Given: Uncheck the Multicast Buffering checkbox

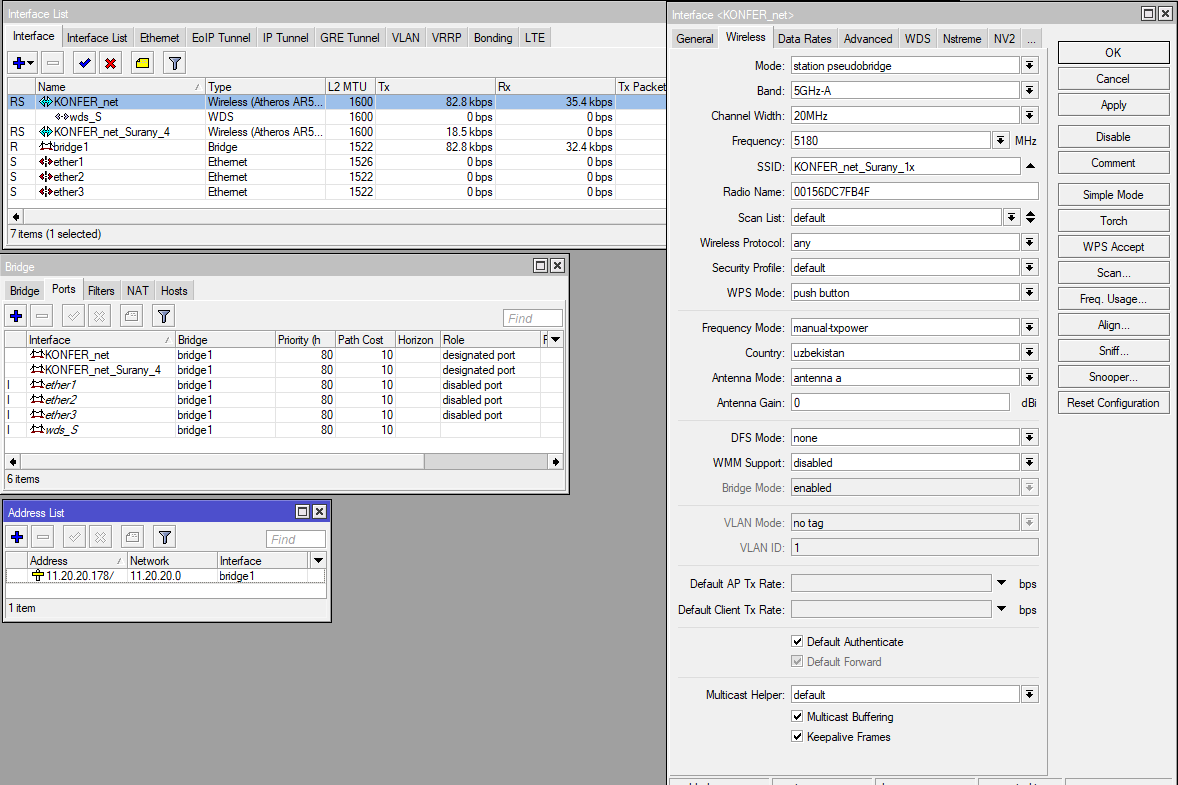Looking at the screenshot, I should click(797, 717).
